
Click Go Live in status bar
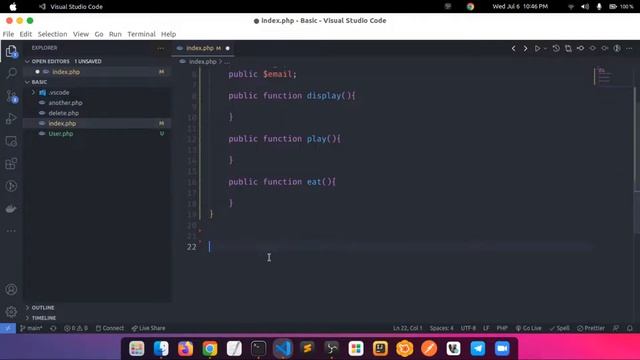528,328
